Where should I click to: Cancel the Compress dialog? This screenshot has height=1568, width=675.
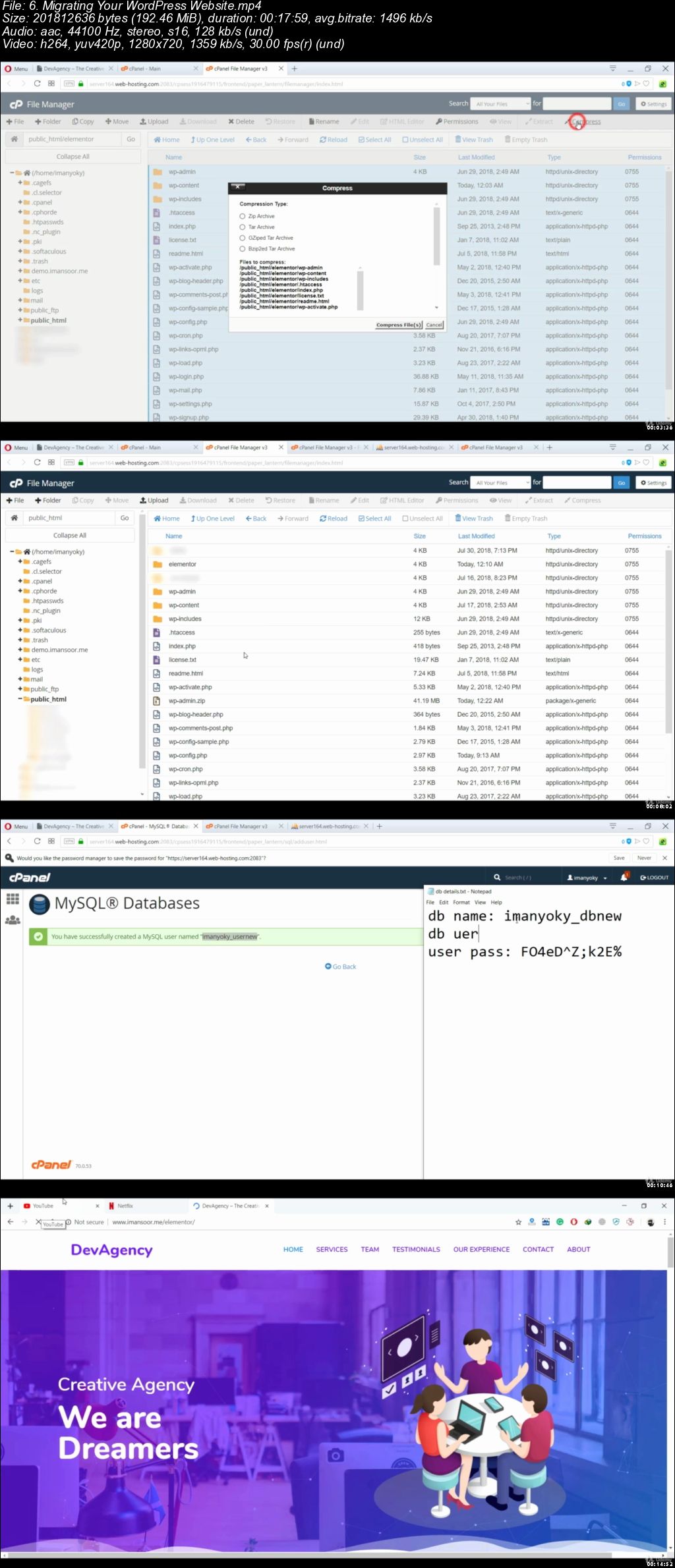[x=434, y=325]
